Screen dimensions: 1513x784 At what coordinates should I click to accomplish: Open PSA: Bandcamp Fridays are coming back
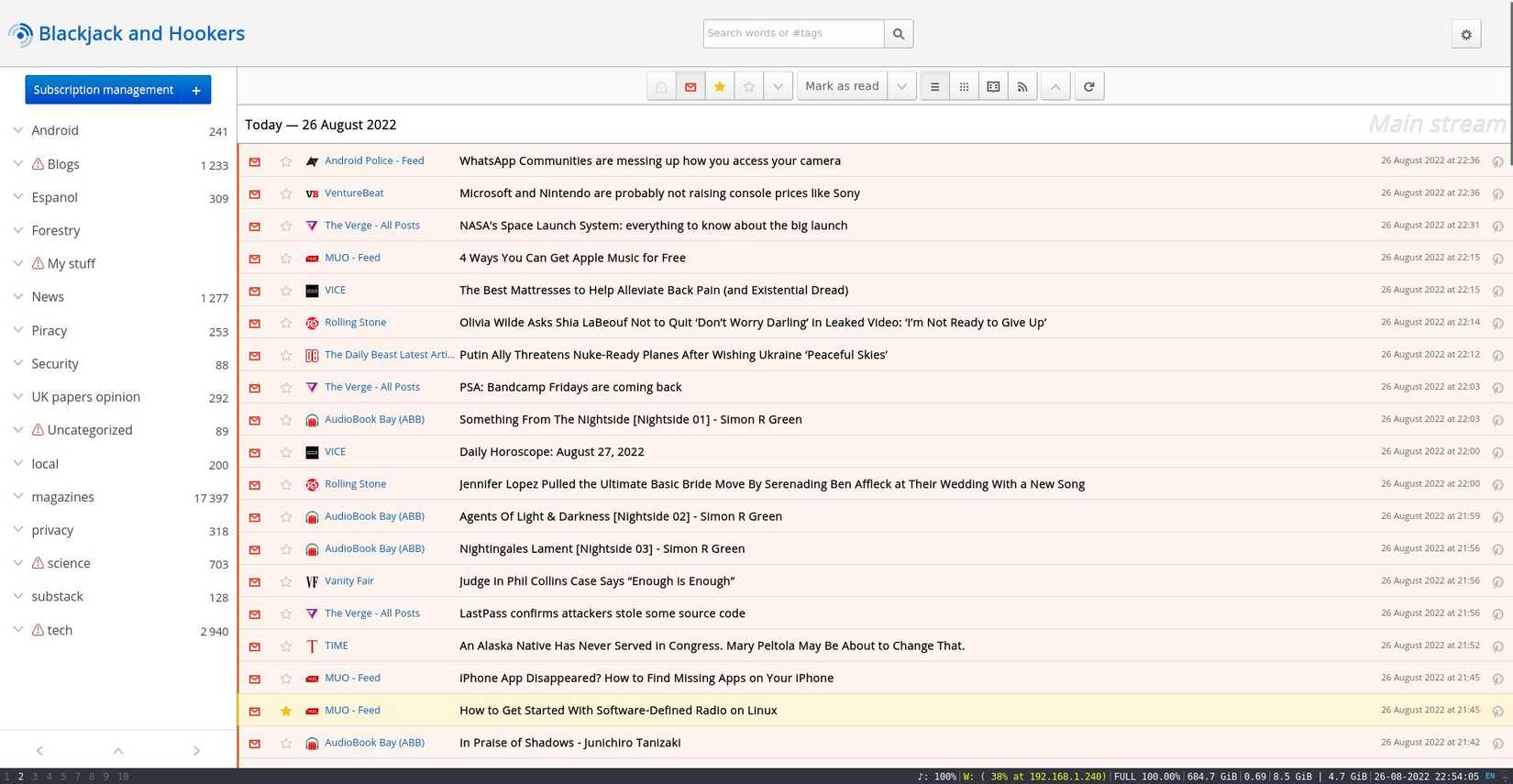pyautogui.click(x=570, y=387)
